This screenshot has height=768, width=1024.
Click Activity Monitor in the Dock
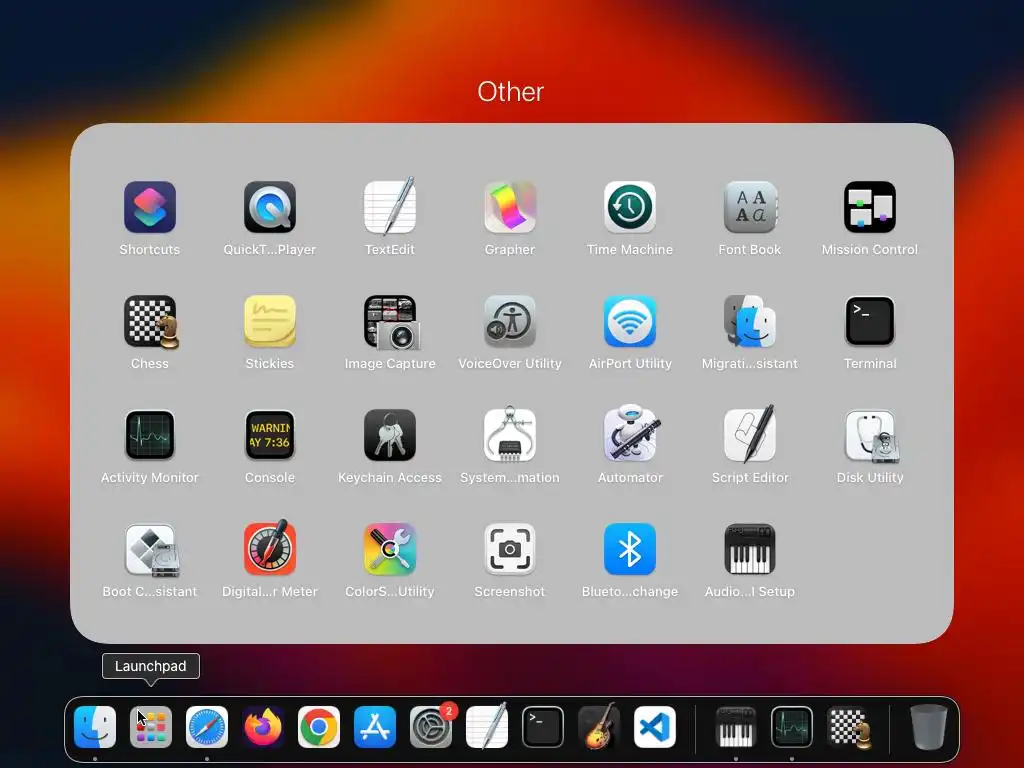pos(792,727)
